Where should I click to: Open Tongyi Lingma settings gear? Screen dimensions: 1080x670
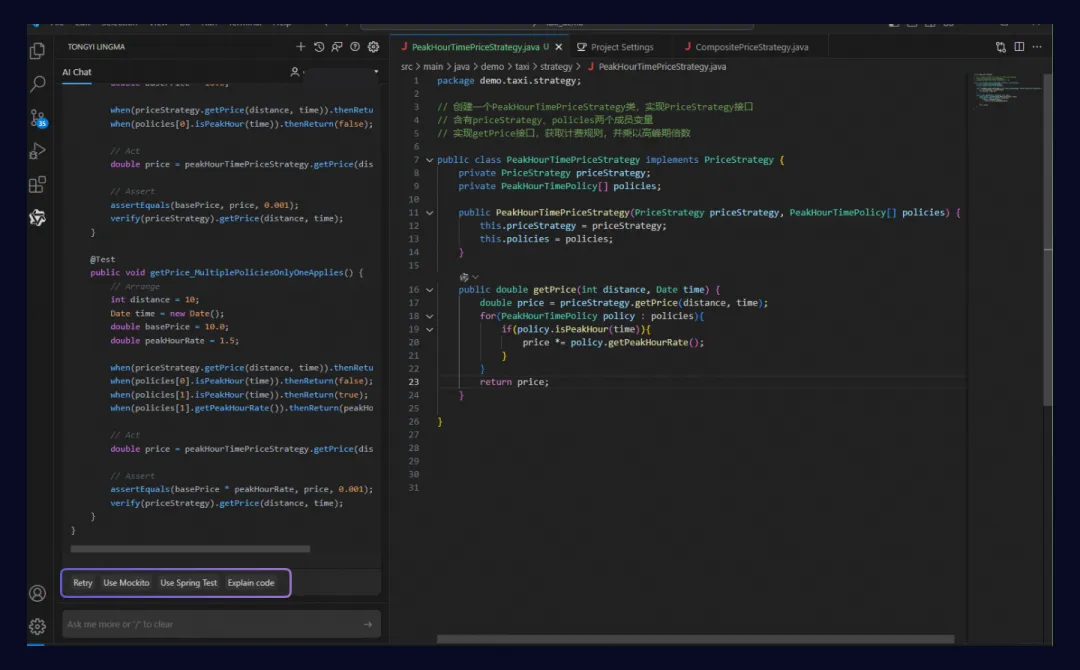tap(373, 47)
